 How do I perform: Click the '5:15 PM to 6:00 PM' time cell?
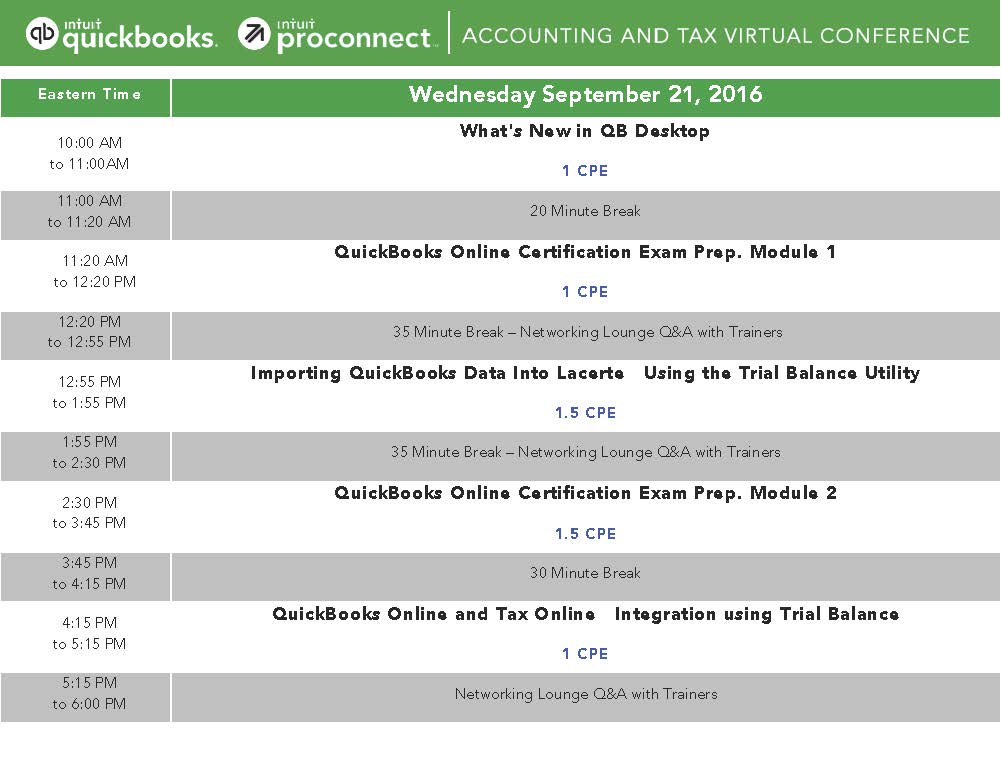(86, 697)
